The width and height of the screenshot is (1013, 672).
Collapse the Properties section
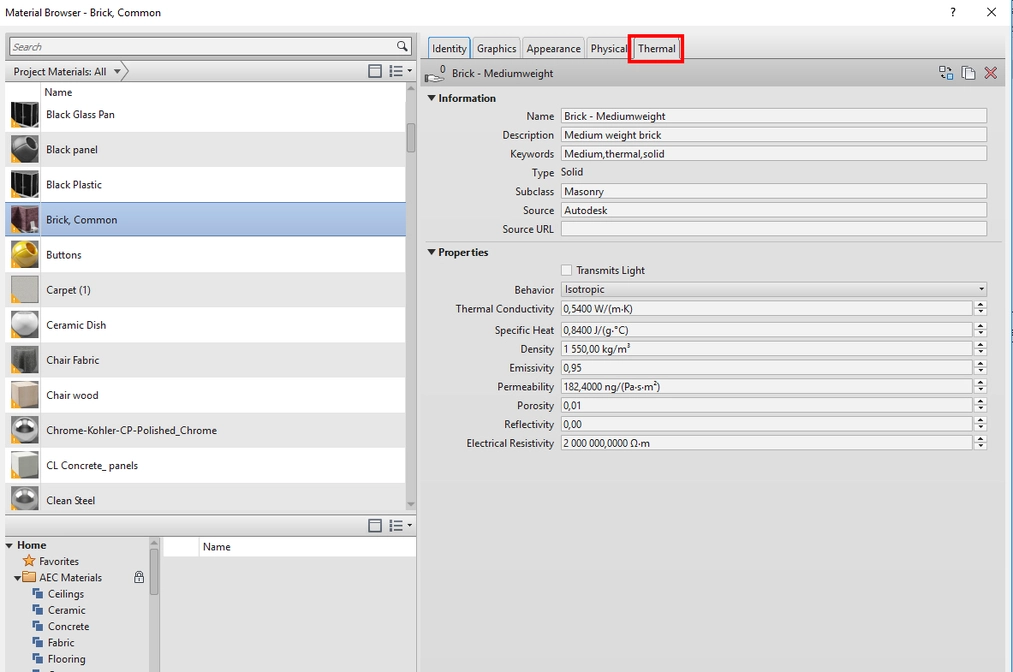(x=432, y=252)
